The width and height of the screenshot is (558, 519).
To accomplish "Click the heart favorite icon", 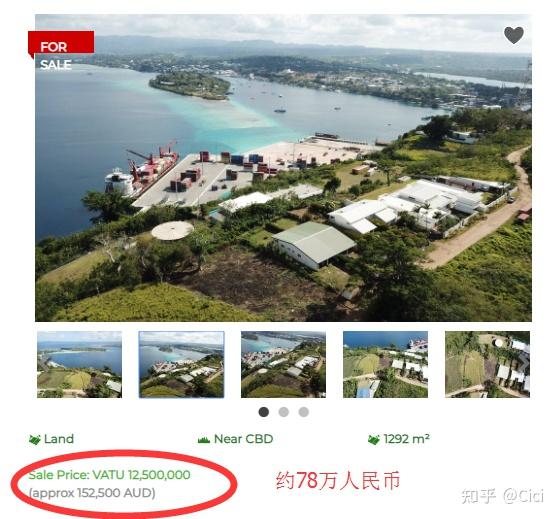I will point(514,35).
